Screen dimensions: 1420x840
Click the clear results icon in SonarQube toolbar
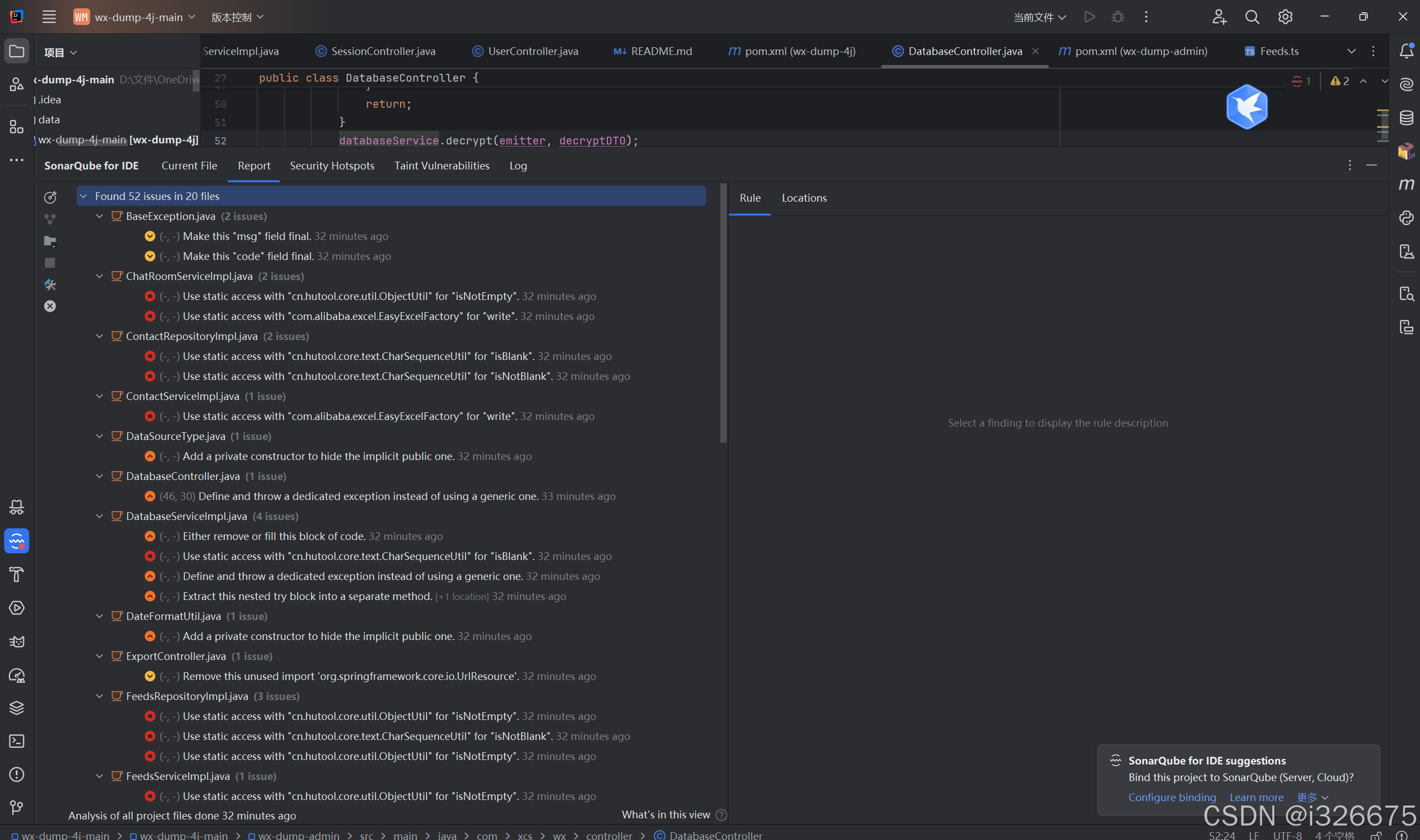[50, 306]
